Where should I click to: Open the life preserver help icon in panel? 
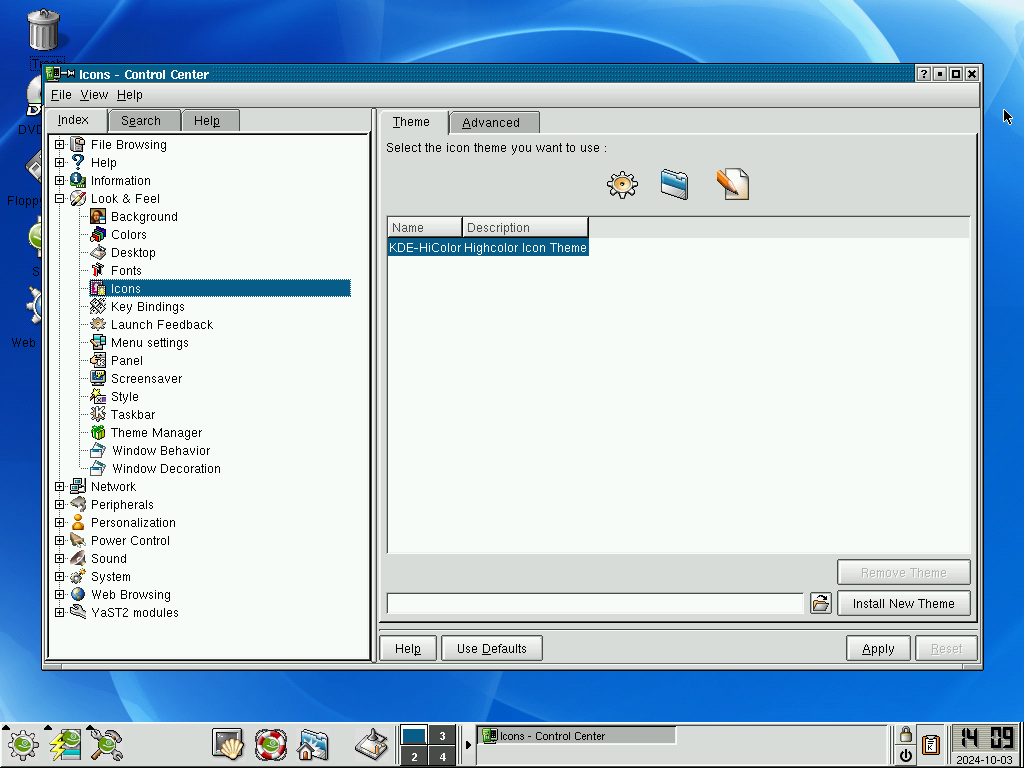(x=270, y=744)
